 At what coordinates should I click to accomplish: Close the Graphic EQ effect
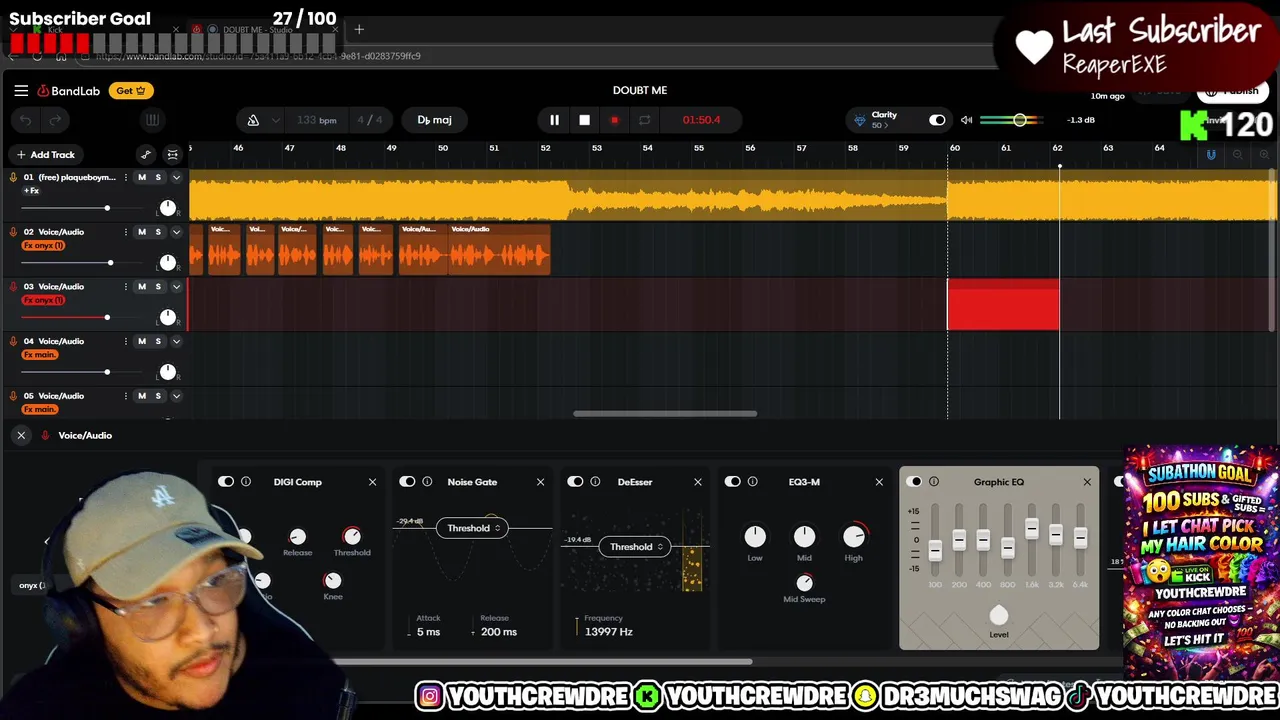(1087, 482)
